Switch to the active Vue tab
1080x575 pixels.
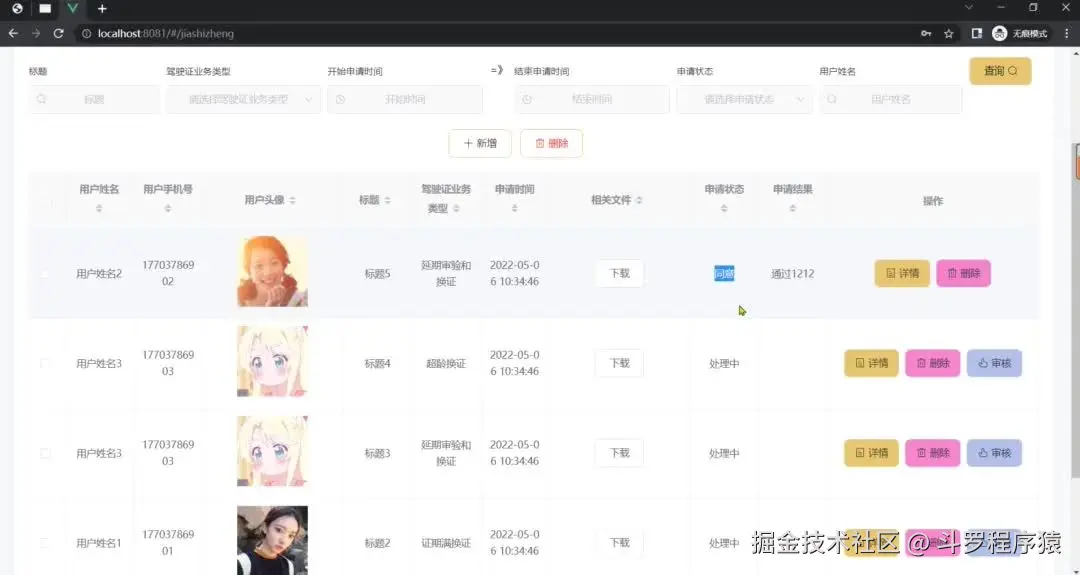click(72, 8)
